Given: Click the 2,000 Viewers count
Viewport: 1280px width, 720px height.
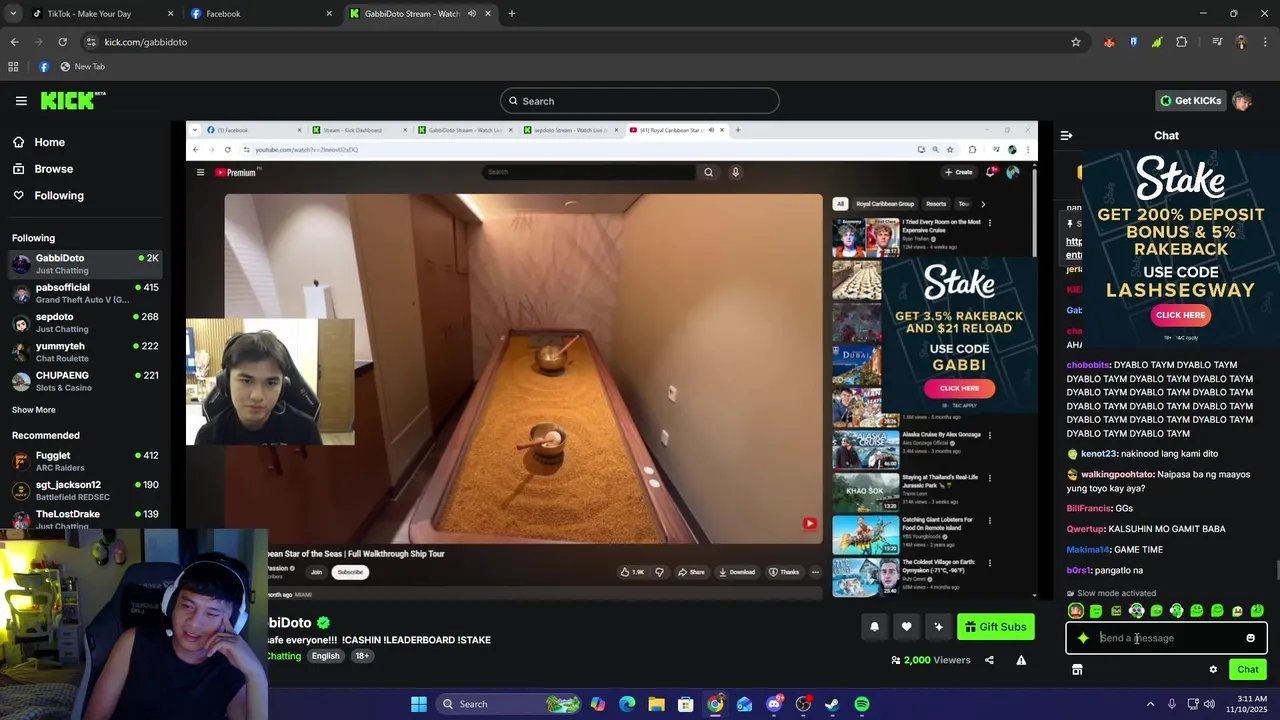Looking at the screenshot, I should tap(931, 660).
